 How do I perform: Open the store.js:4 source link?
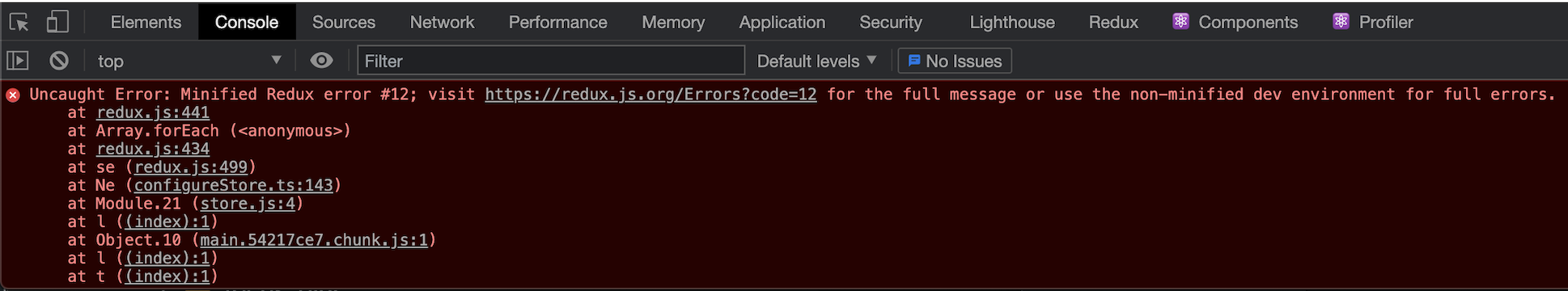coord(248,204)
